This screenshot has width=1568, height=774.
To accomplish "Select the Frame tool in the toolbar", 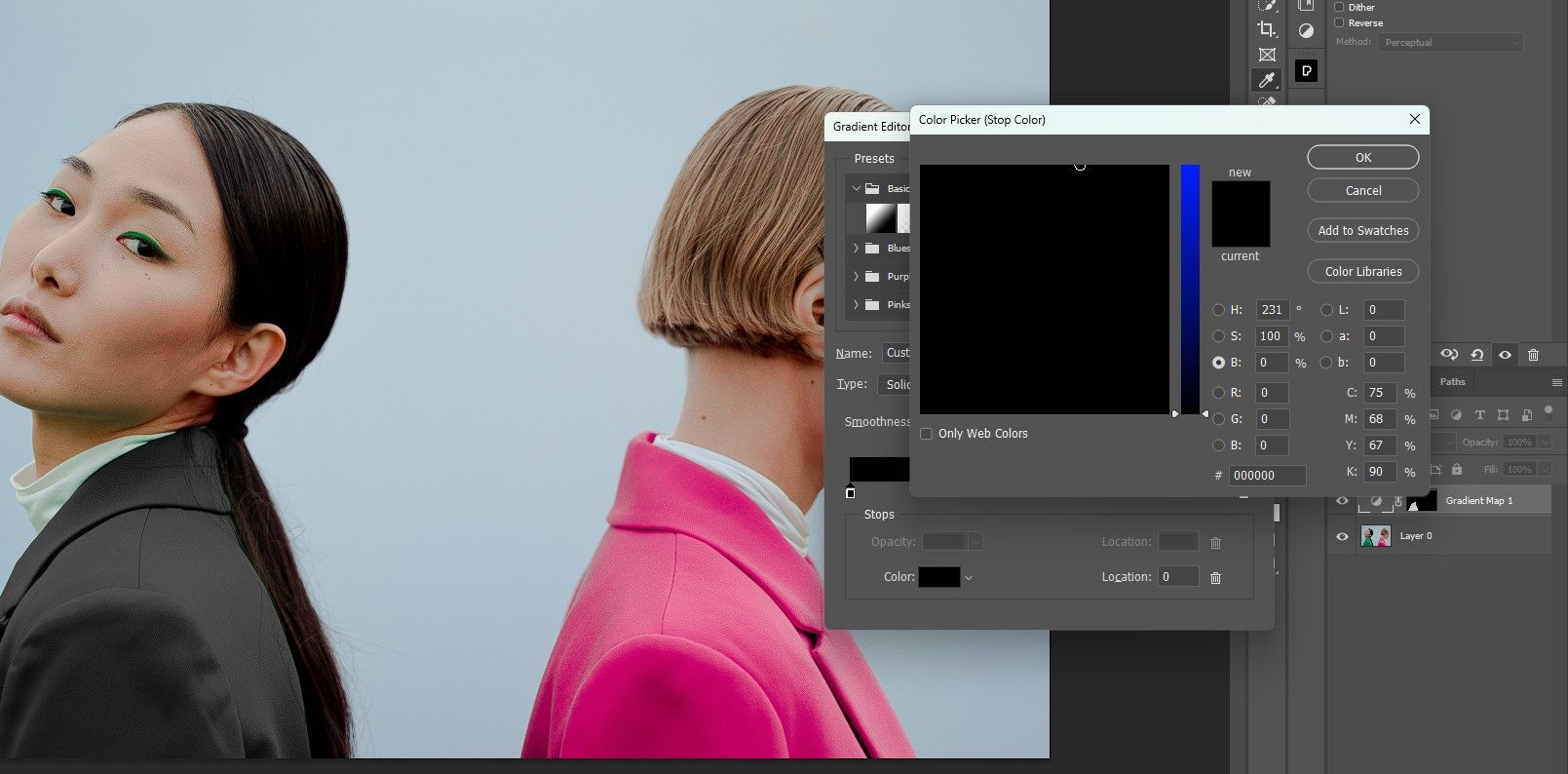I will [x=1267, y=55].
